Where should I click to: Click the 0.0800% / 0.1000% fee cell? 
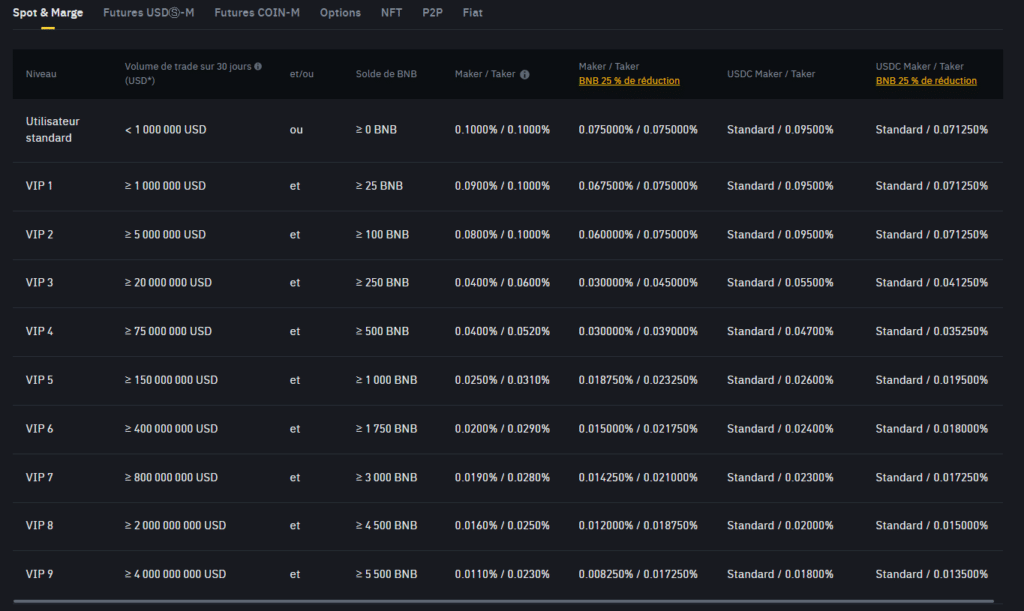pos(502,234)
